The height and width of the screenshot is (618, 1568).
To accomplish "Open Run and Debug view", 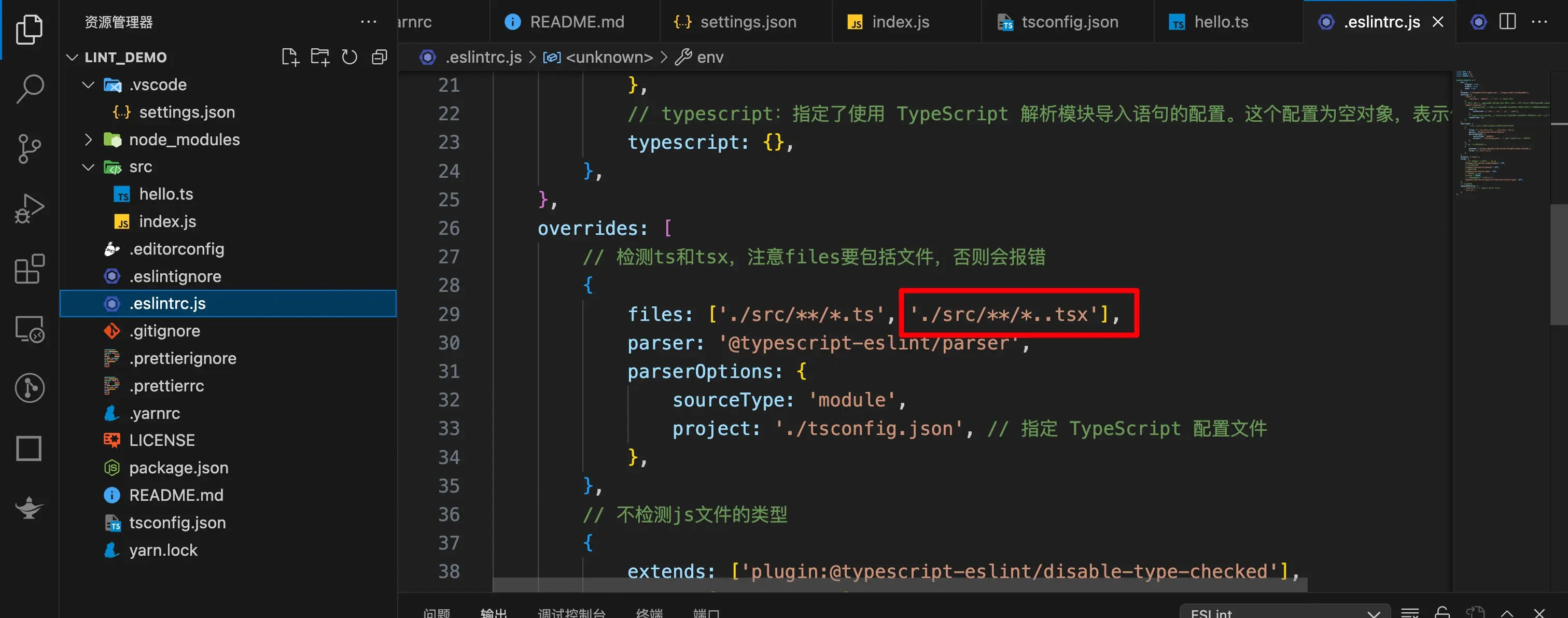I will (x=29, y=208).
